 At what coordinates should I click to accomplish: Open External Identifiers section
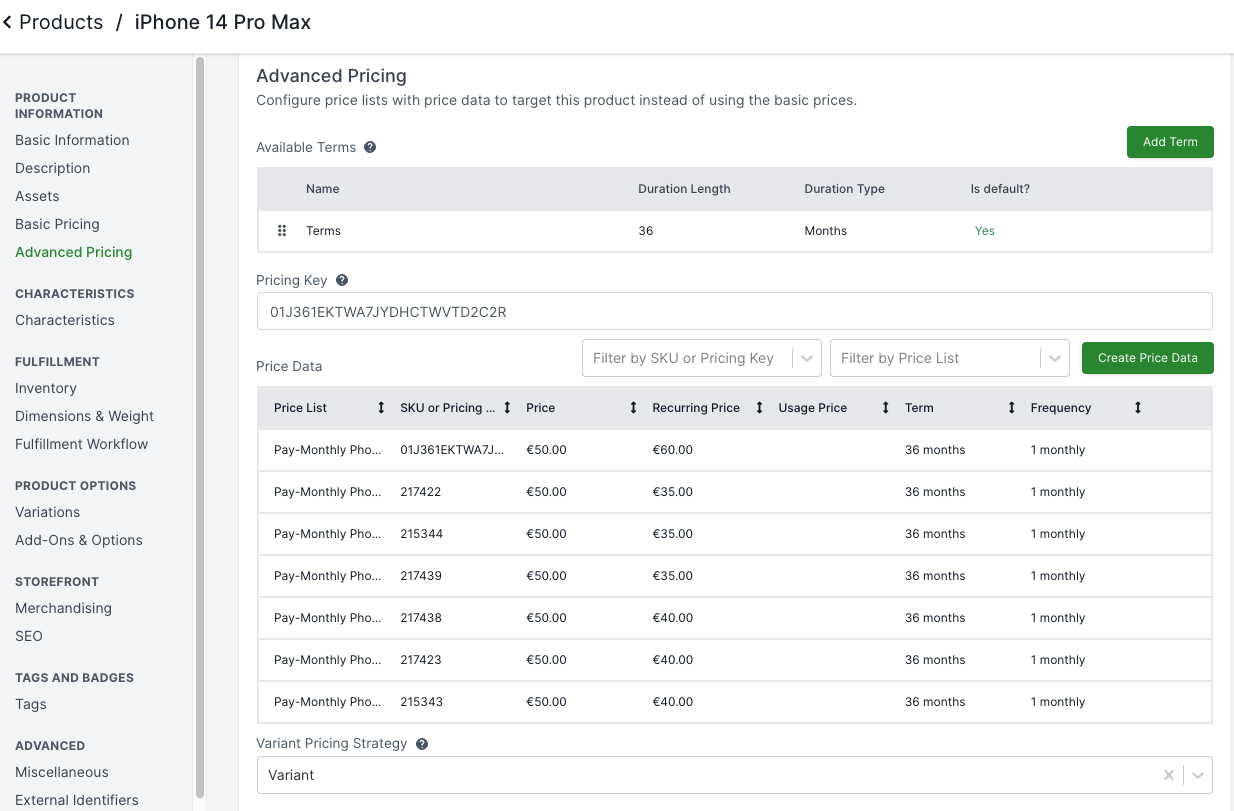click(x=77, y=800)
